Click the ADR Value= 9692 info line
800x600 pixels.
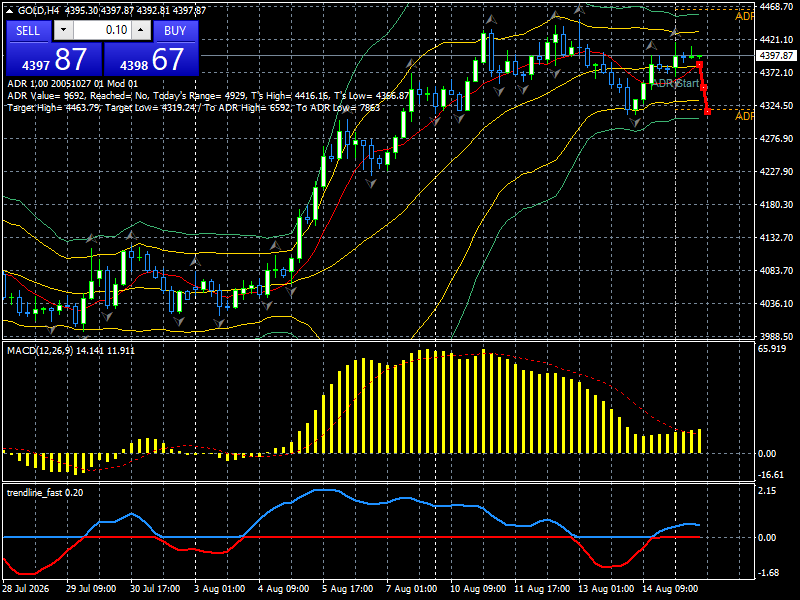tap(209, 95)
